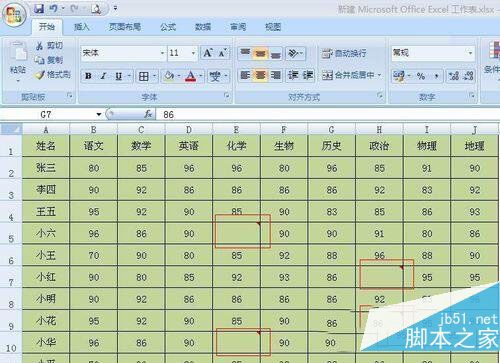Apply comma style
Image resolution: width=500 pixels, height=363 pixels.
coord(436,77)
